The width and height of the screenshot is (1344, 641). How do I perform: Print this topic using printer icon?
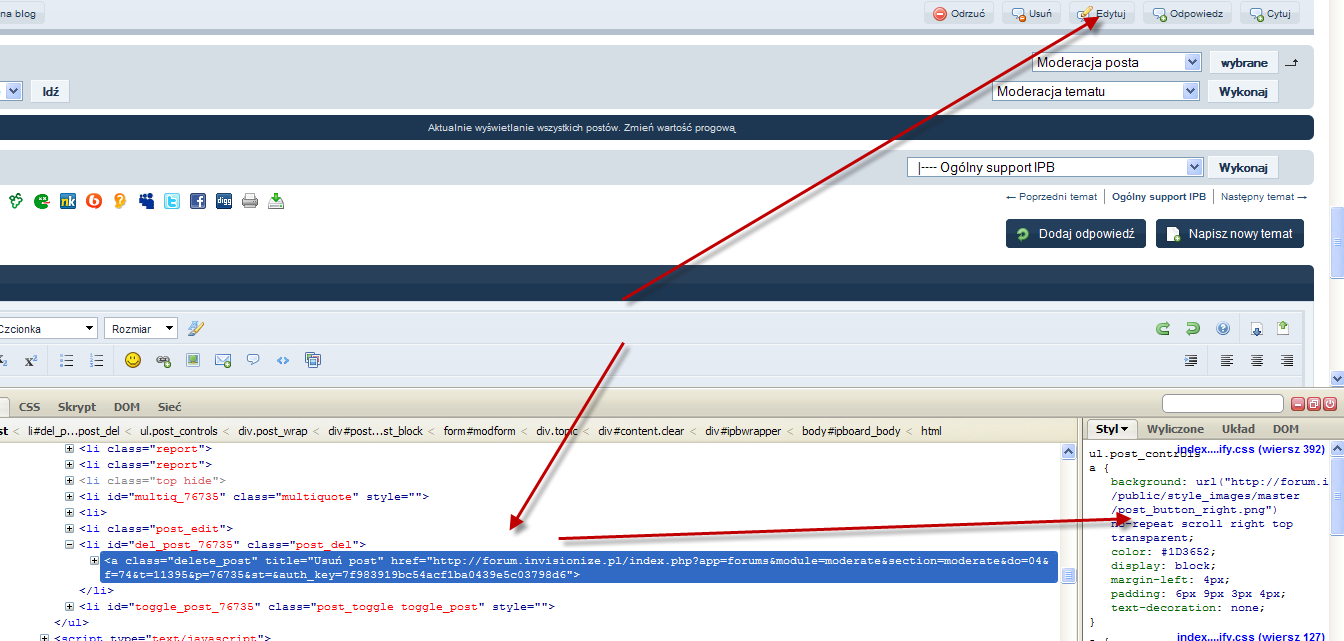tap(250, 201)
